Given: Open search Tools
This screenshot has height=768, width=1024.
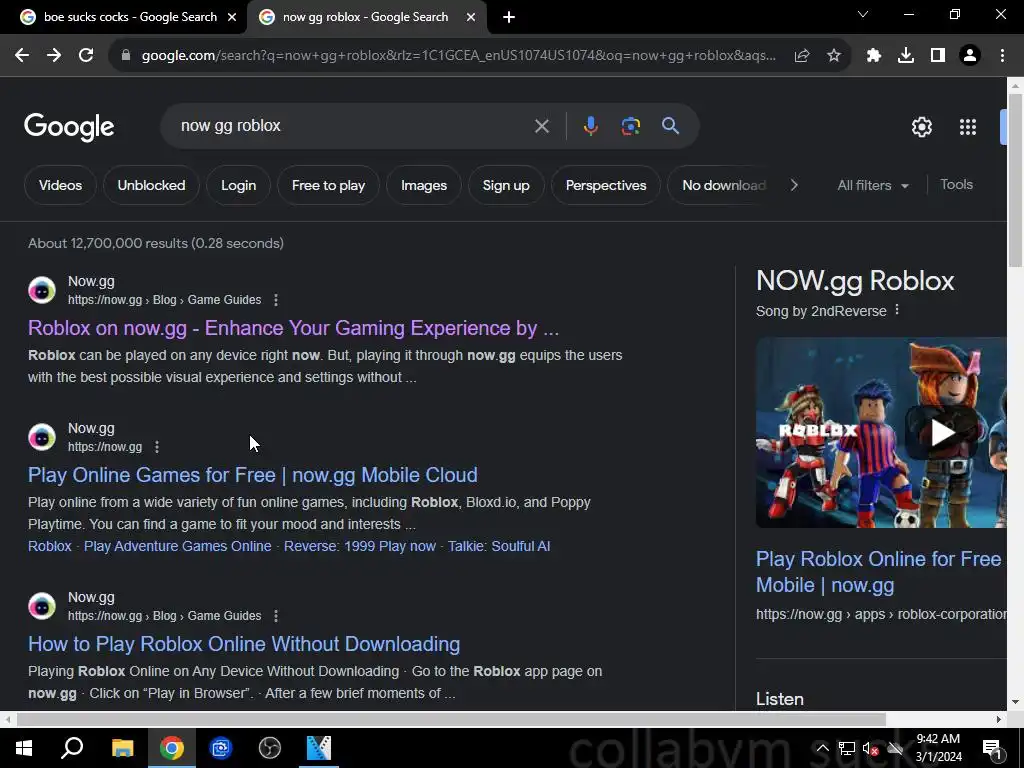Looking at the screenshot, I should [956, 185].
